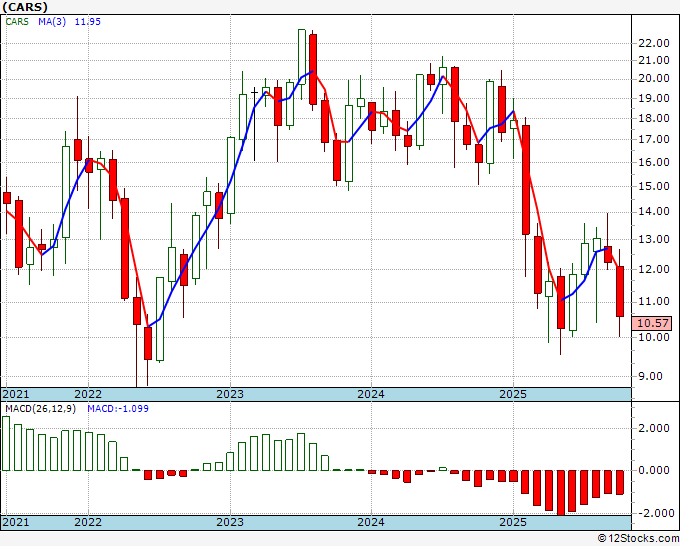This screenshot has width=680, height=546.
Task: Click the 13.00 price axis label
Action: tap(654, 239)
